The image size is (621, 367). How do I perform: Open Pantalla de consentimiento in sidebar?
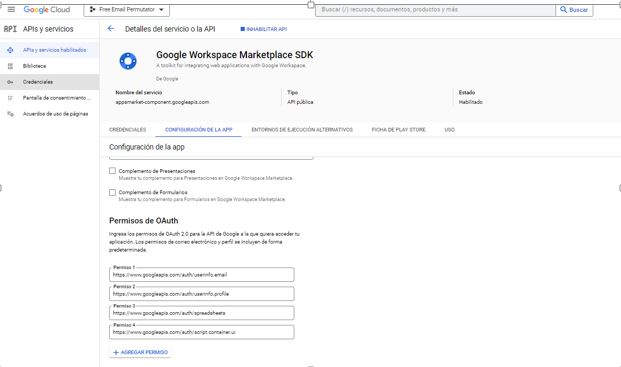[50, 98]
